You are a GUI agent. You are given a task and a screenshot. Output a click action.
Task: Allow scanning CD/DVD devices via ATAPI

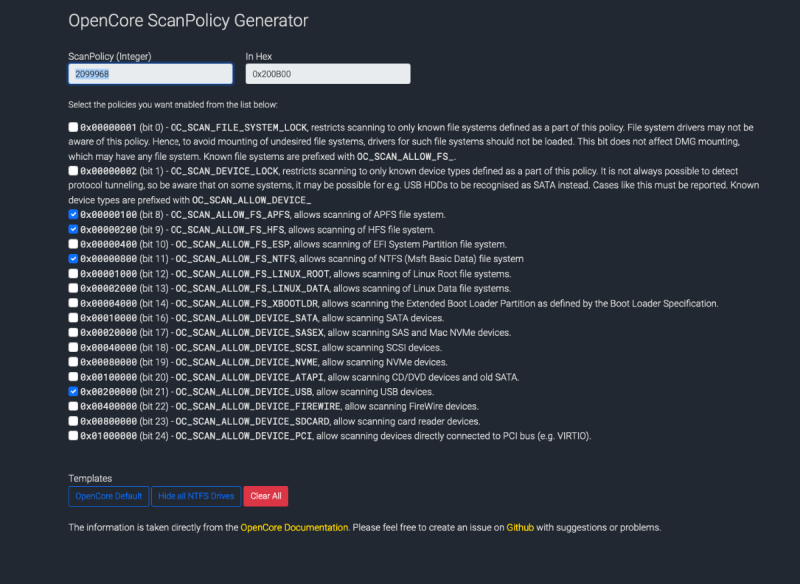point(72,377)
